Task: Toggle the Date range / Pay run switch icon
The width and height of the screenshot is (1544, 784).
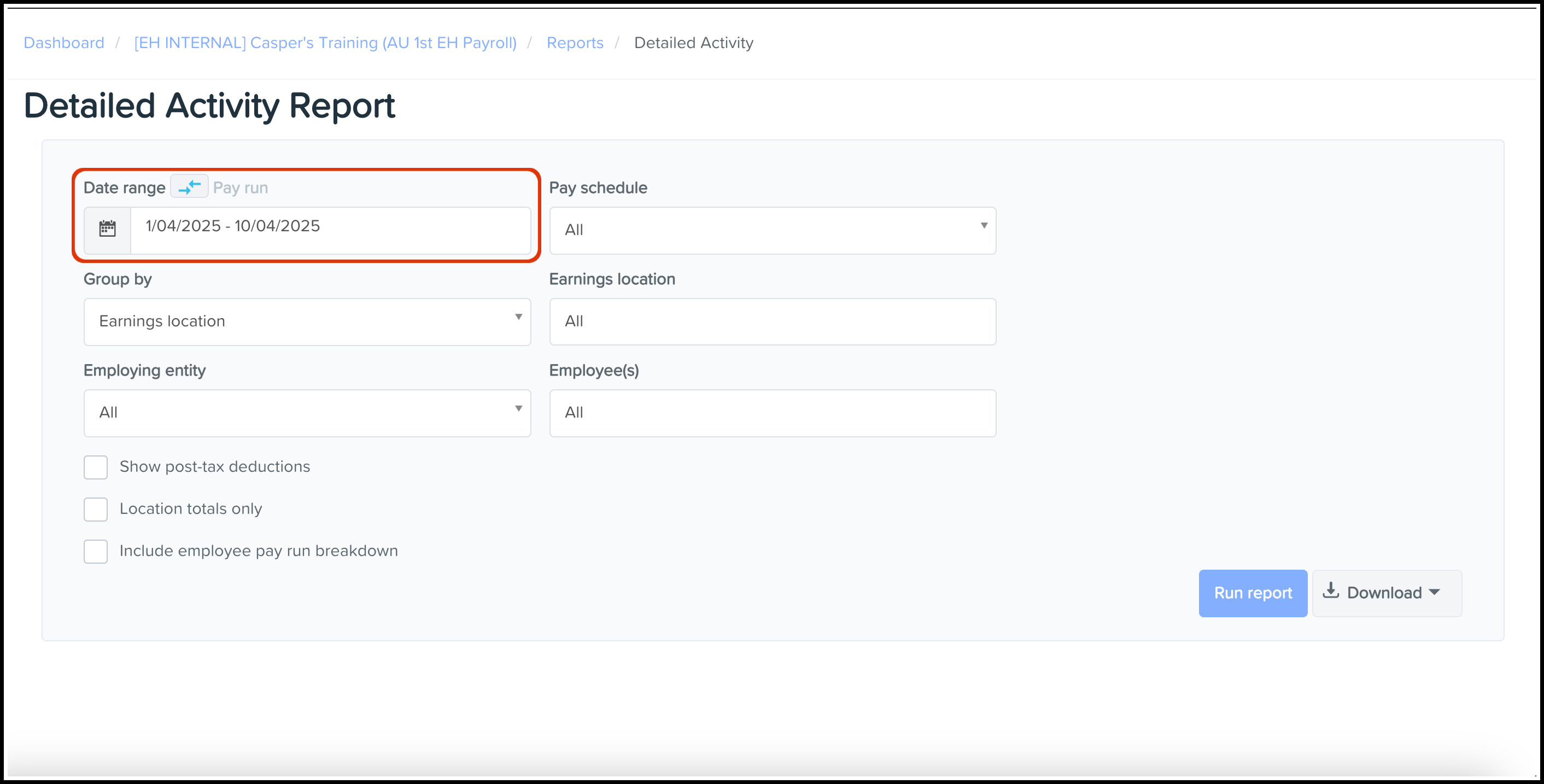Action: pyautogui.click(x=189, y=187)
